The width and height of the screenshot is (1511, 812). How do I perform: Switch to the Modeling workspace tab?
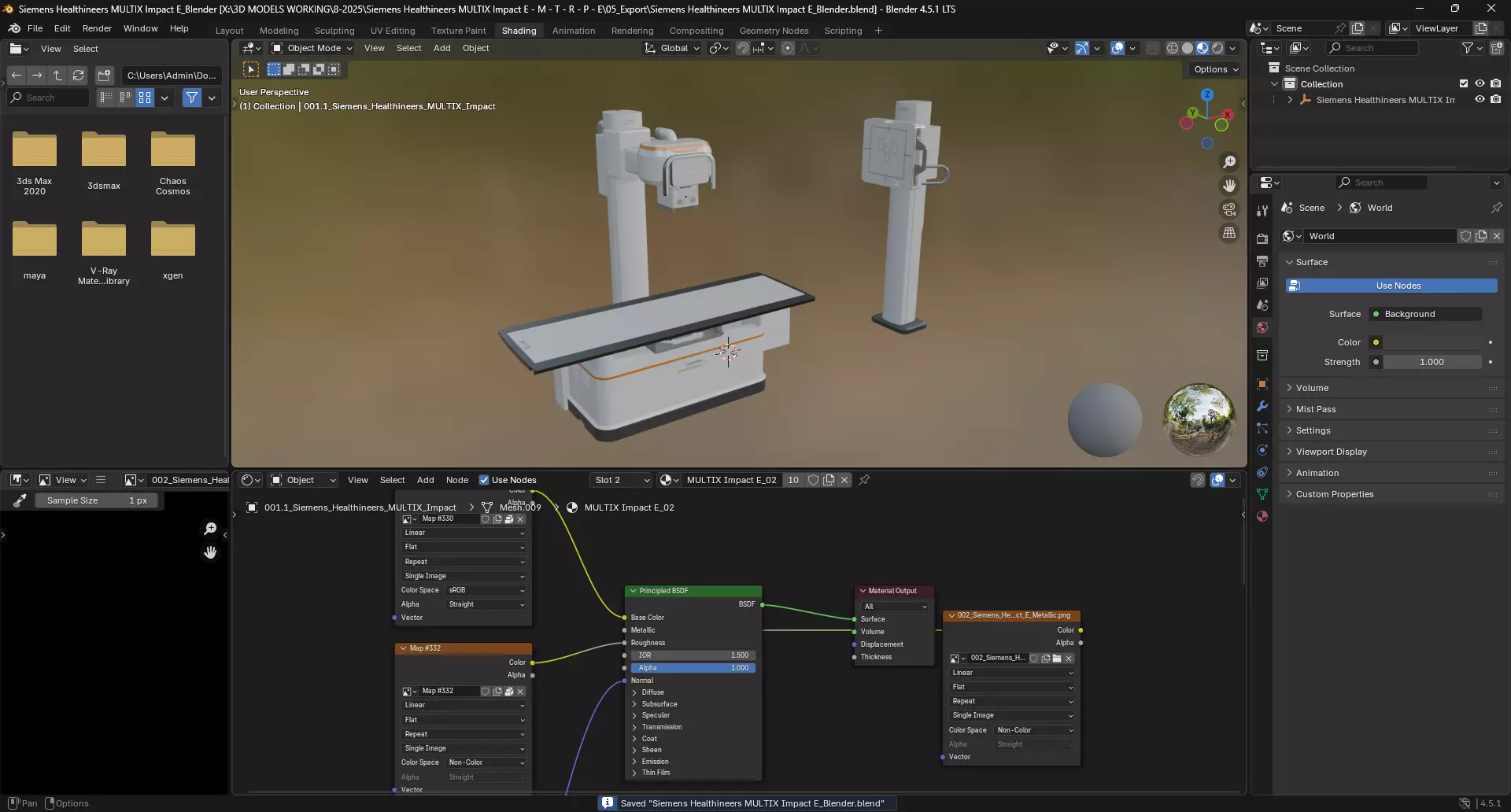pyautogui.click(x=279, y=31)
